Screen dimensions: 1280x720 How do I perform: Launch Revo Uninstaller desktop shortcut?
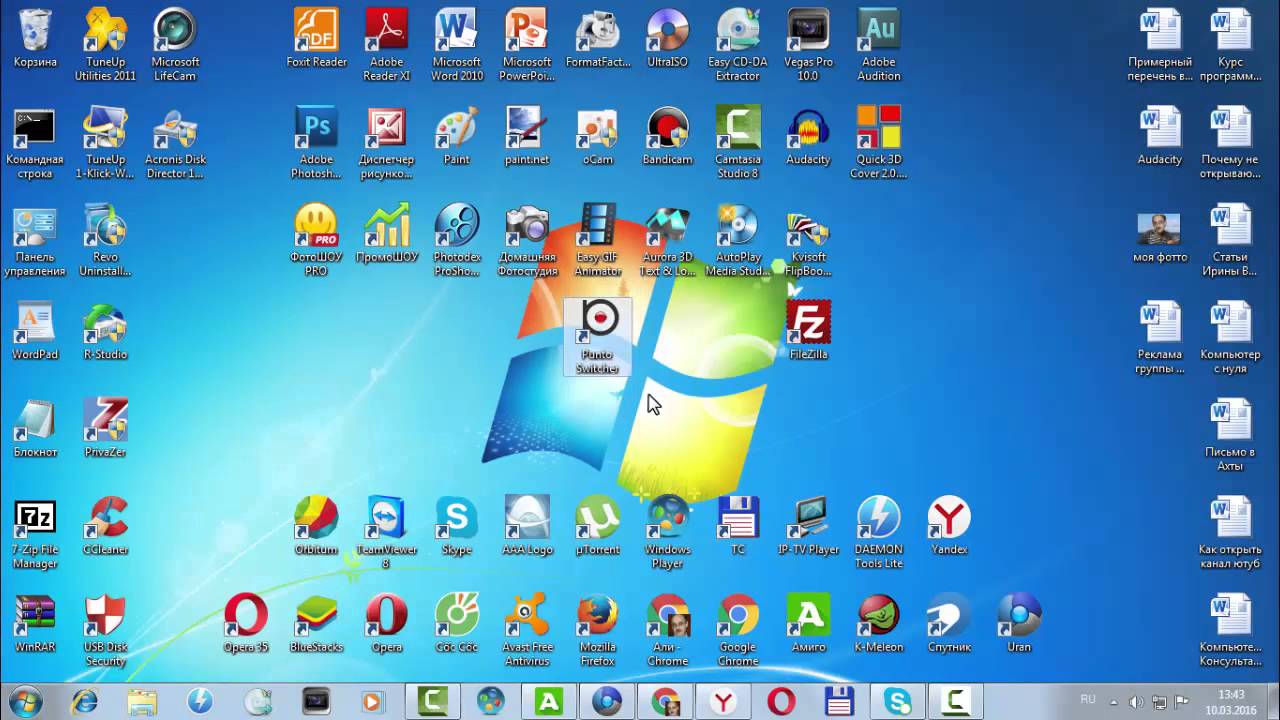(x=105, y=240)
